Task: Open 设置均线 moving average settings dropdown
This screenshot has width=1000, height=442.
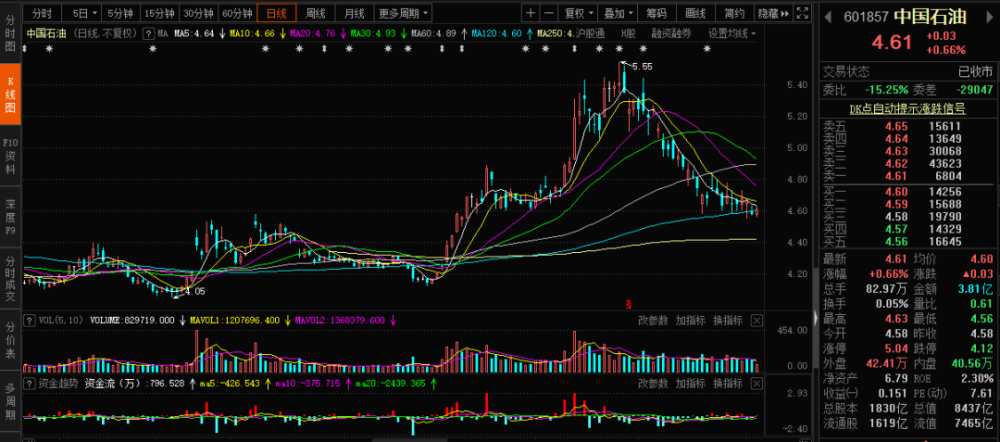Action: pyautogui.click(x=732, y=34)
